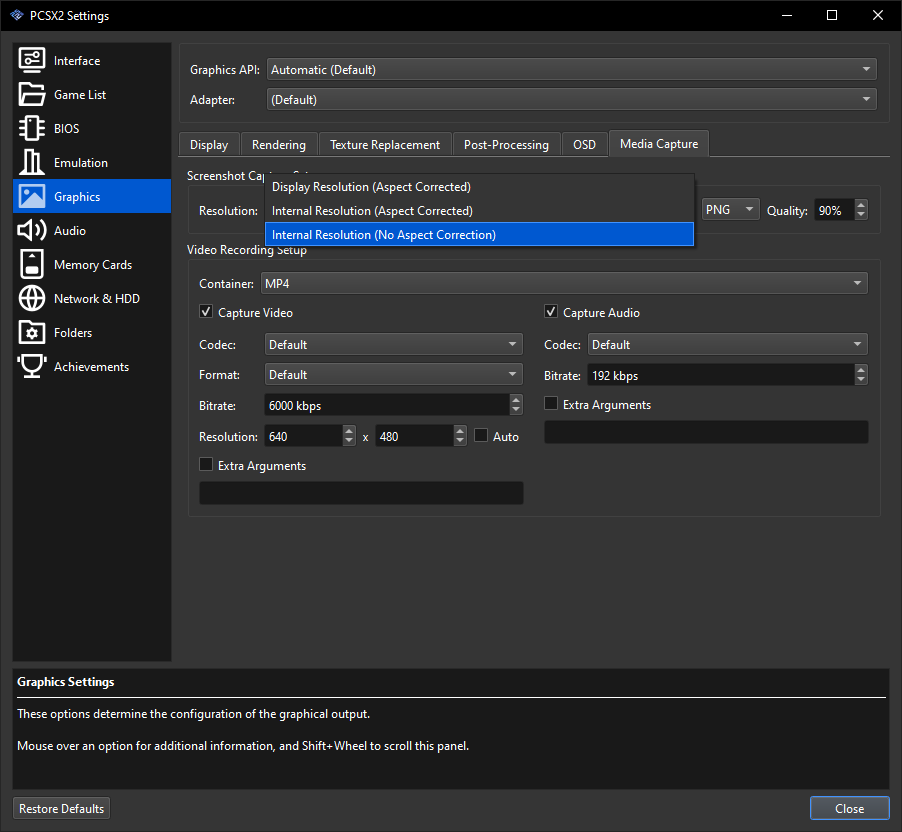The width and height of the screenshot is (902, 832).
Task: Open the video Format dropdown
Action: pos(393,375)
